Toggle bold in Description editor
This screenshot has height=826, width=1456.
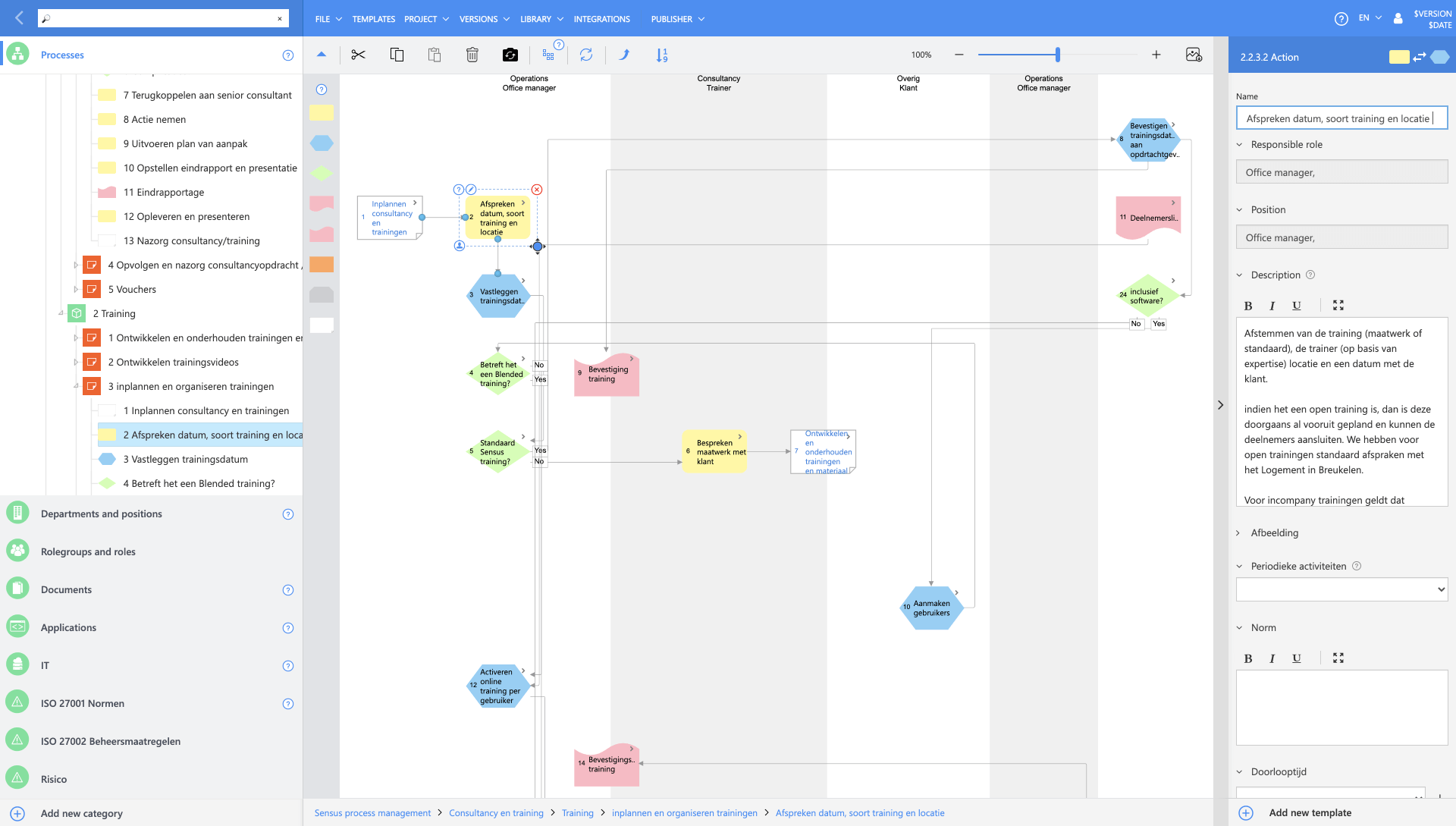click(1248, 305)
